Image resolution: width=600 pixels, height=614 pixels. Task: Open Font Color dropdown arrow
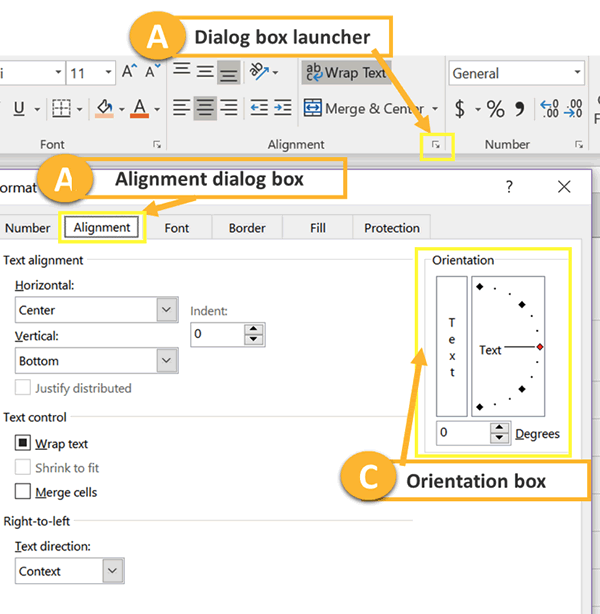point(157,109)
